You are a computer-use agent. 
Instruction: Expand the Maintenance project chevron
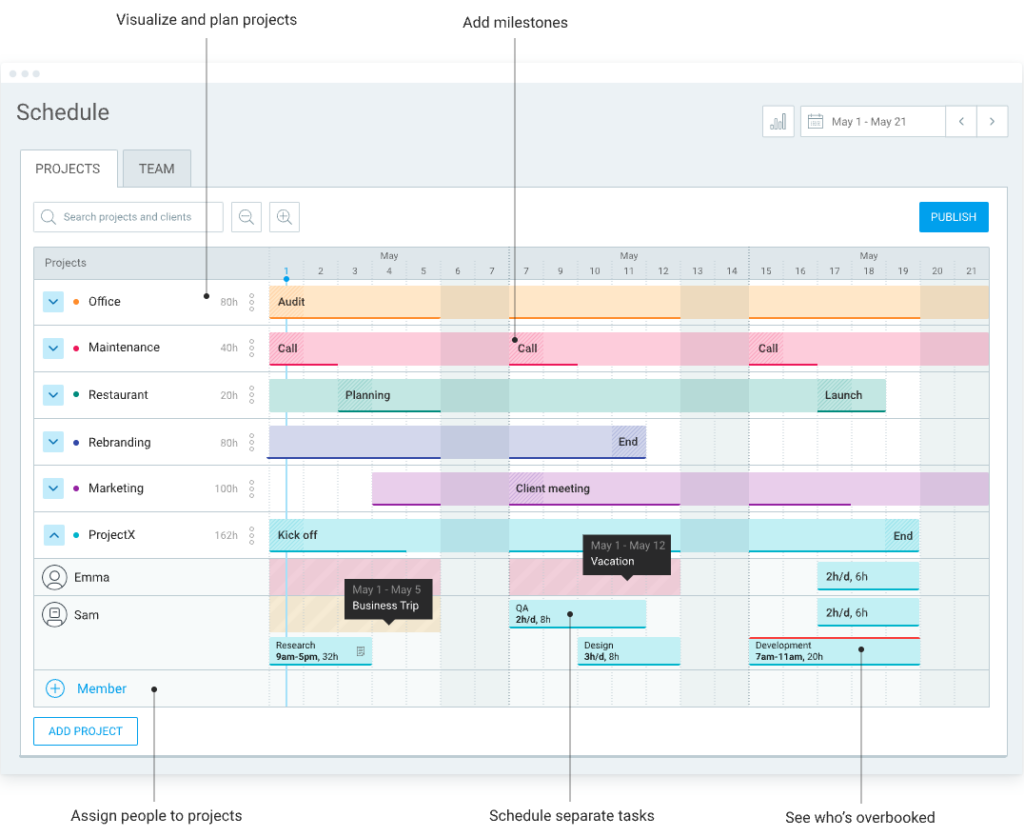(x=53, y=348)
